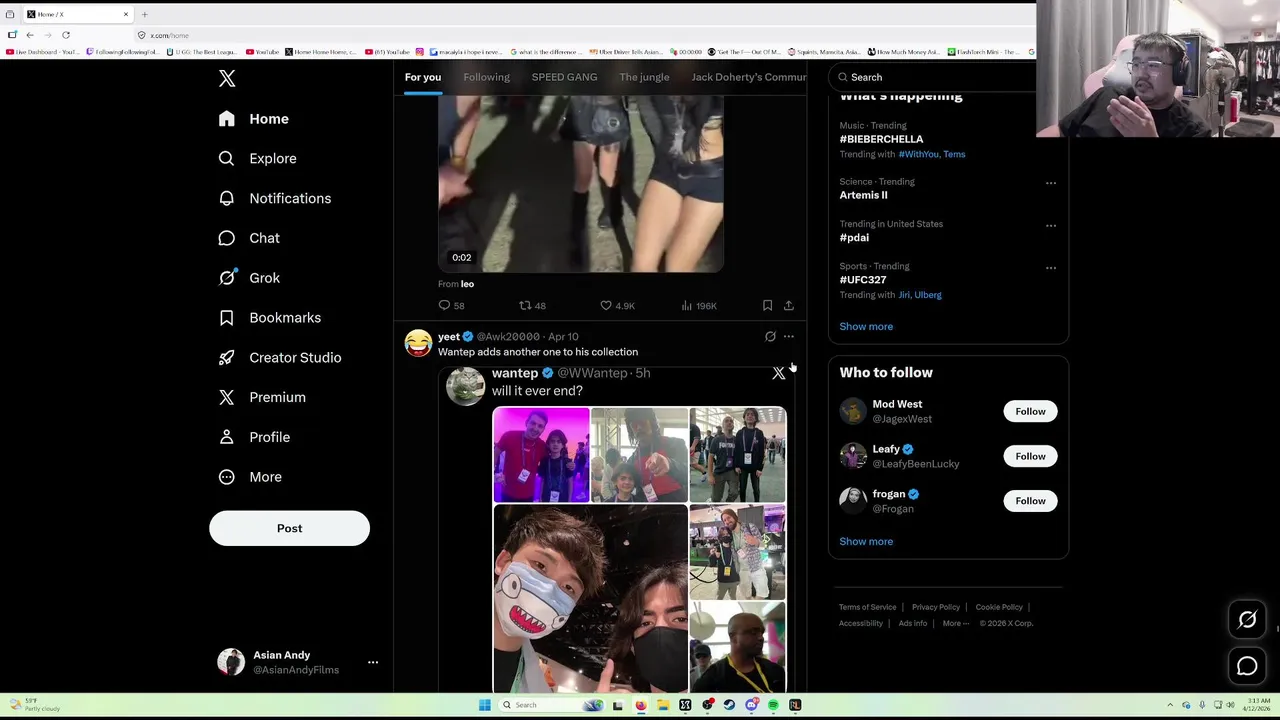
Task: Click the X logo in the sidebar
Action: pyautogui.click(x=227, y=79)
